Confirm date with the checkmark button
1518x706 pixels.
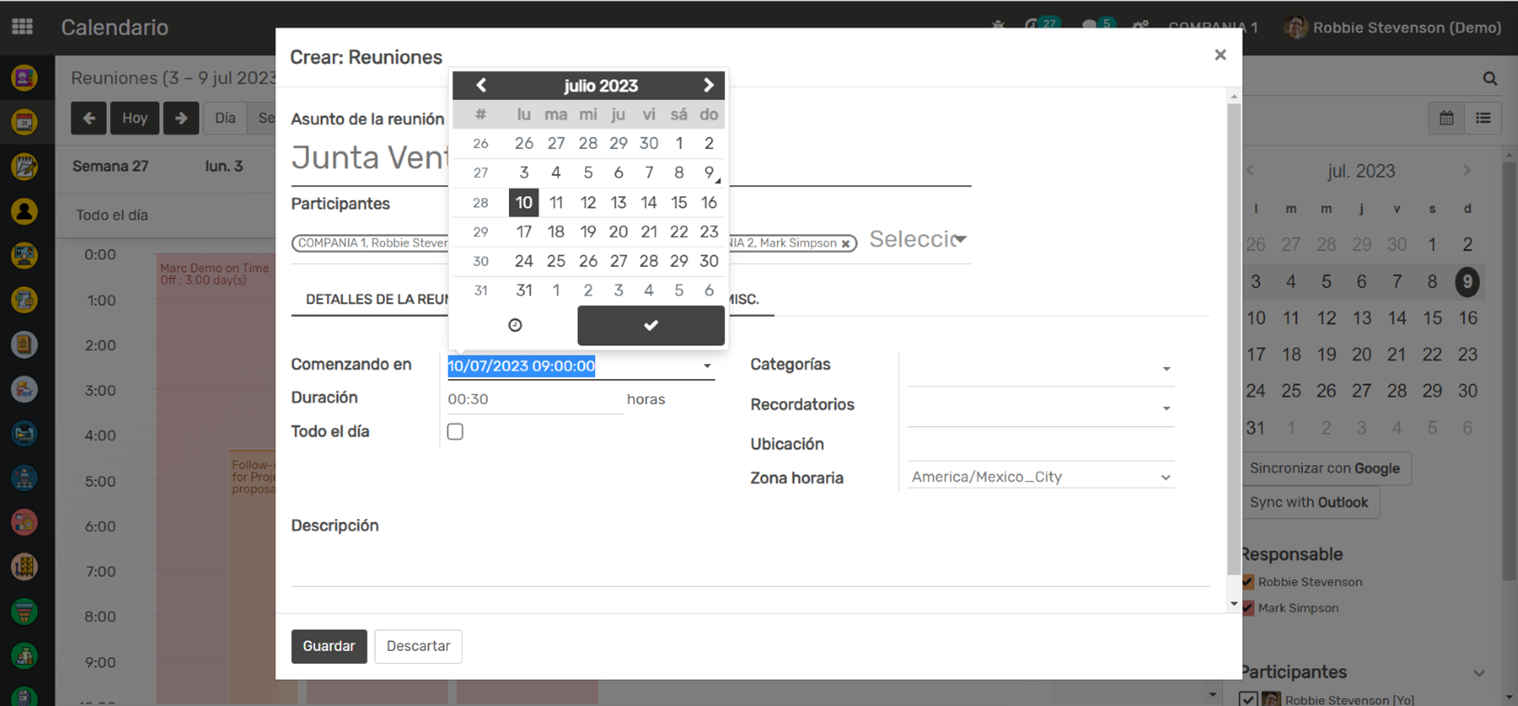[x=651, y=325]
